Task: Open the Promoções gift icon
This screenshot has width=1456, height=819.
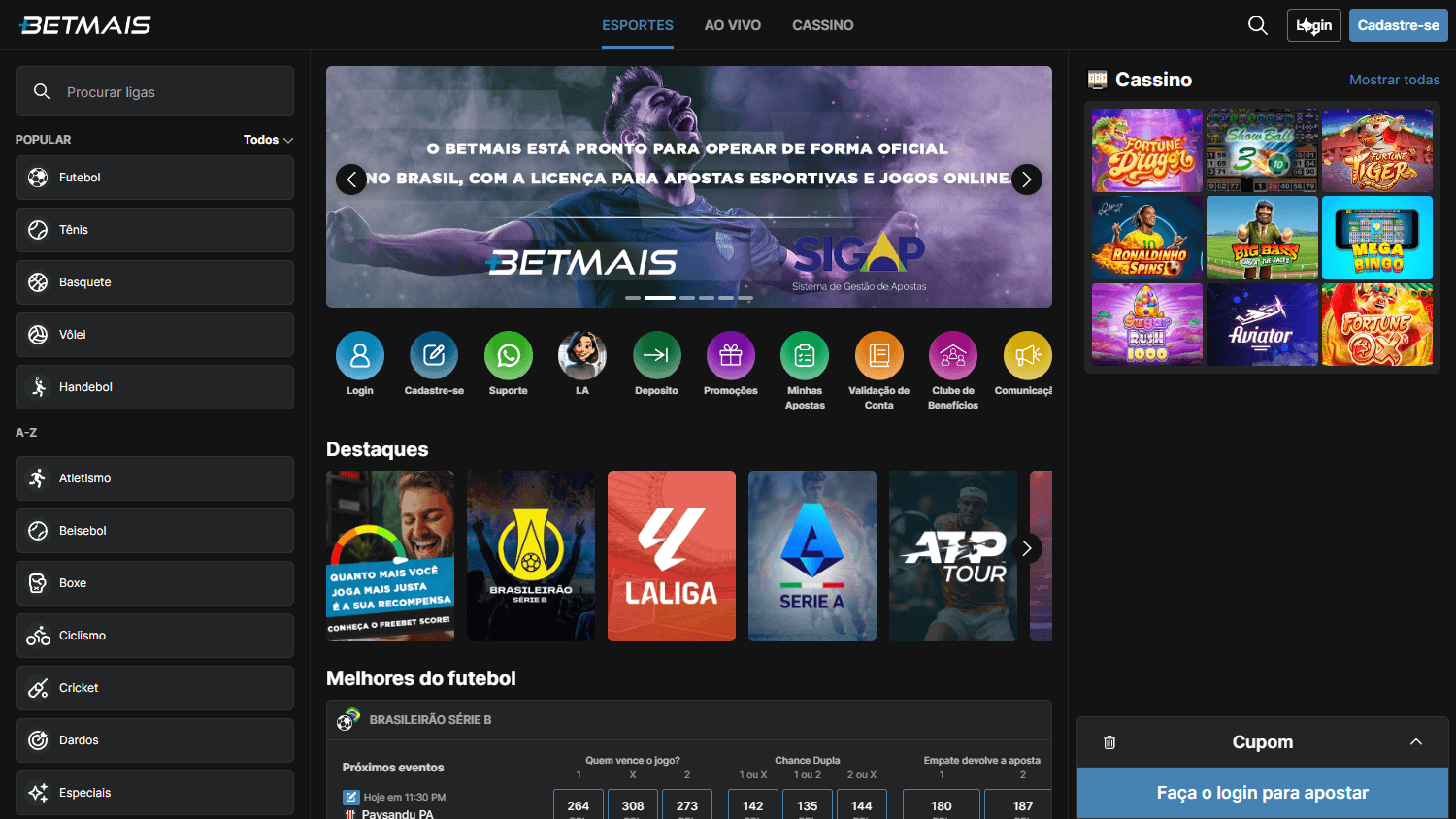Action: pyautogui.click(x=731, y=355)
